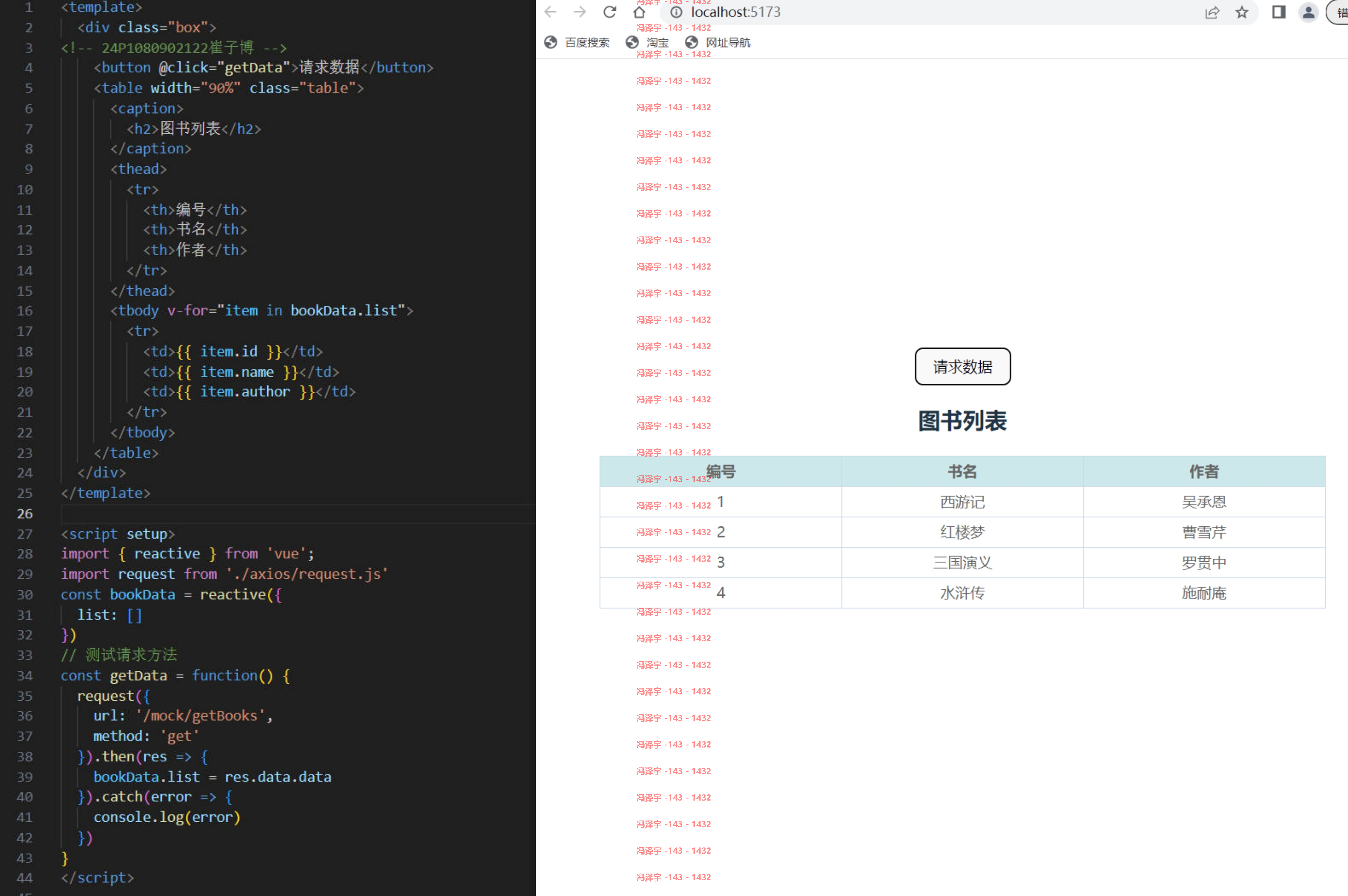Click './axios/request.js' import path
The width and height of the screenshot is (1348, 896).
306,574
